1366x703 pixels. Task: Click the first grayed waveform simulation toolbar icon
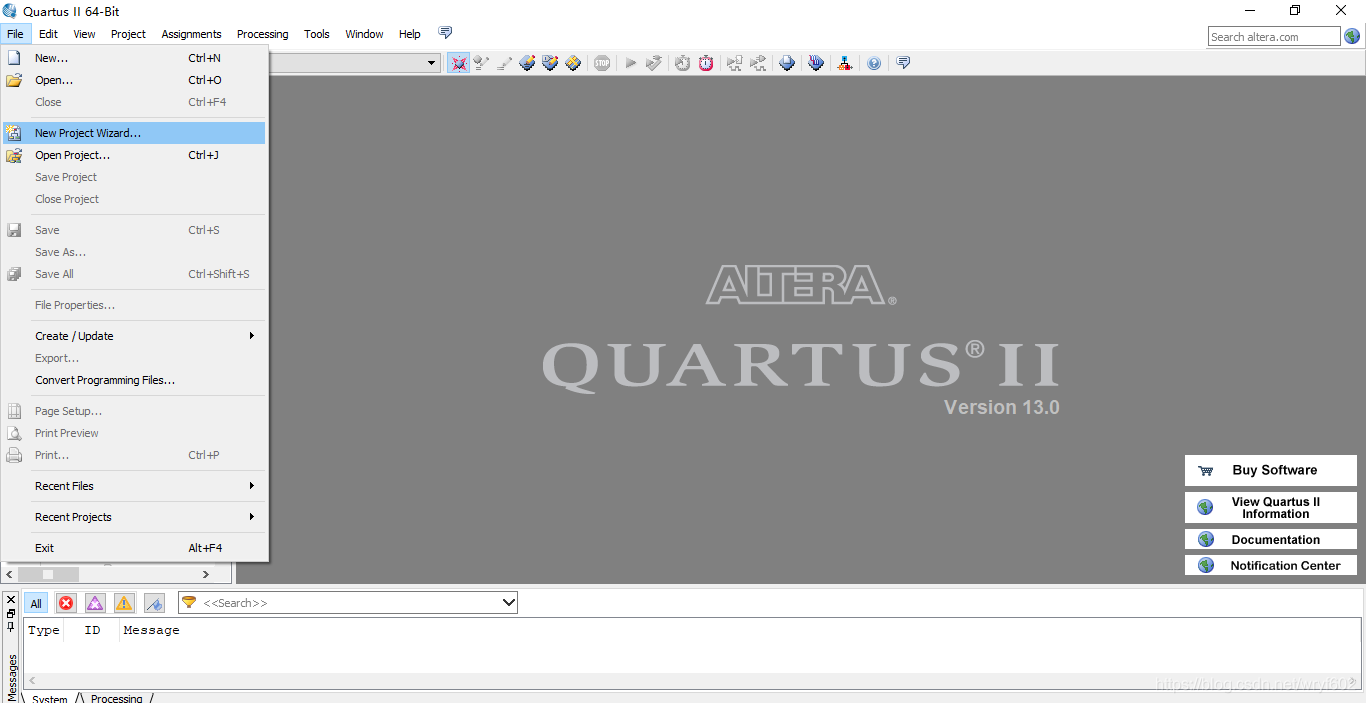tap(735, 63)
